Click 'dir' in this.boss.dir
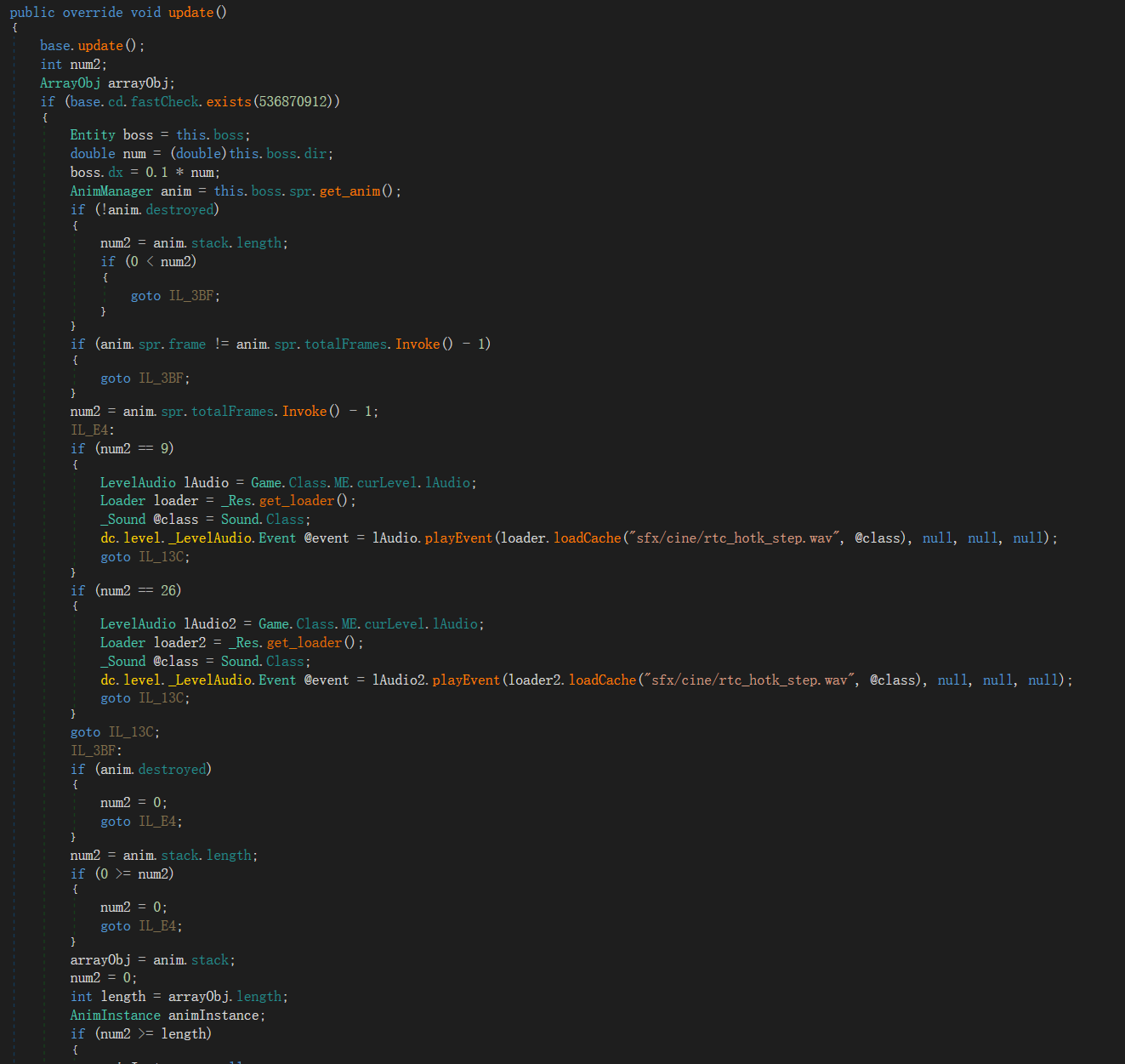Image resolution: width=1125 pixels, height=1064 pixels. click(x=315, y=154)
